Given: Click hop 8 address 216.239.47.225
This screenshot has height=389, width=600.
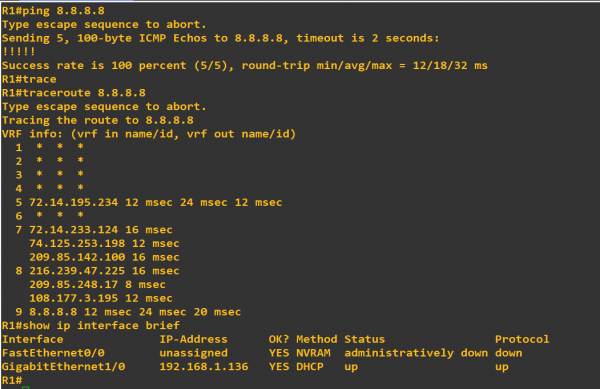Looking at the screenshot, I should pos(77,271).
